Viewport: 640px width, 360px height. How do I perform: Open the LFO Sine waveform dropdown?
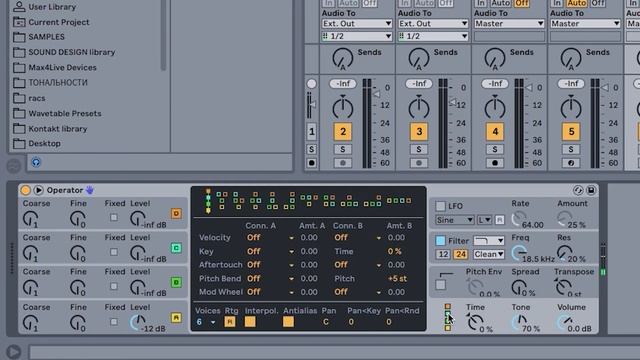click(x=454, y=220)
